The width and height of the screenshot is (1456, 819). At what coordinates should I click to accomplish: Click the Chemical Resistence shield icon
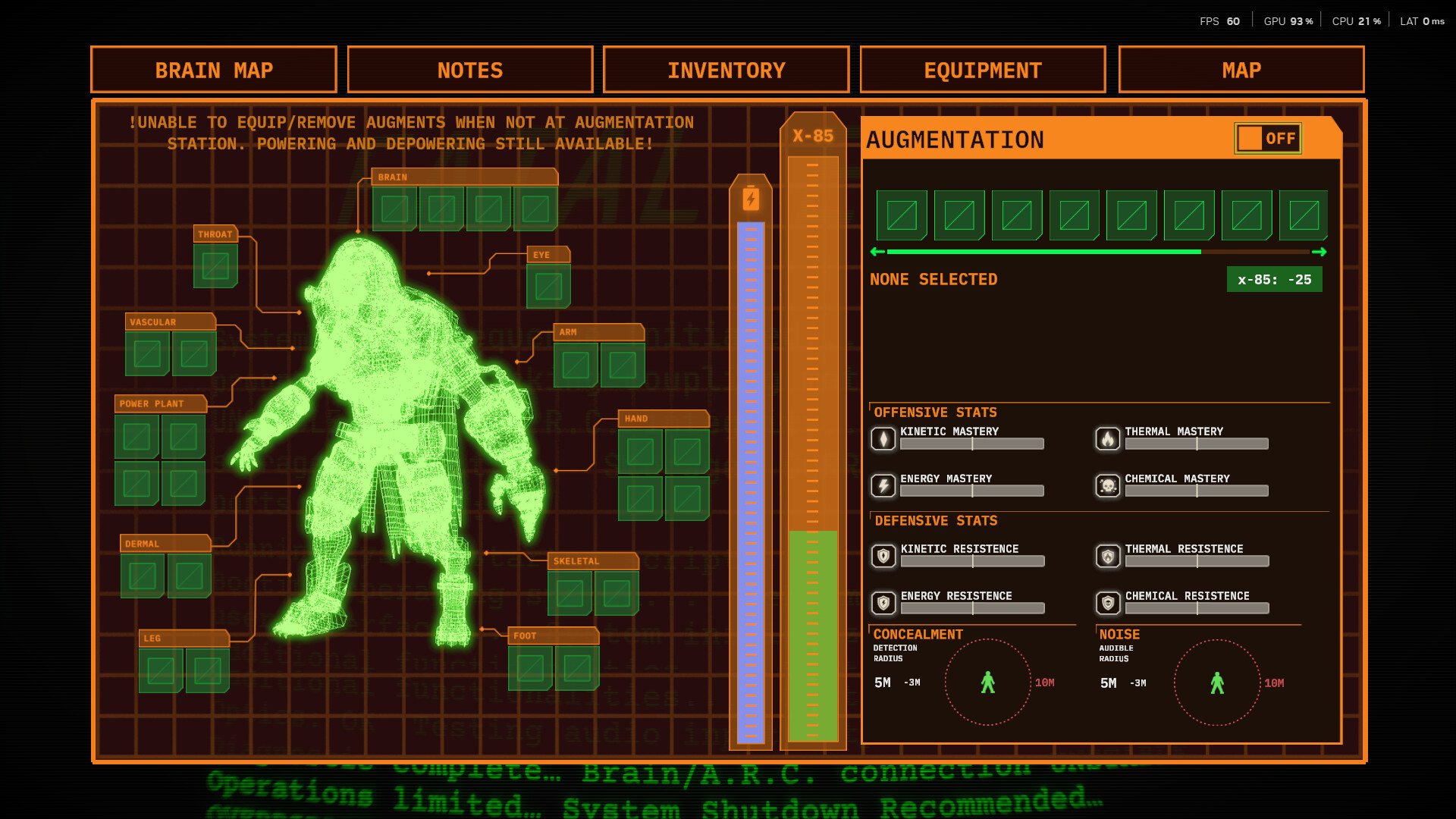(x=1108, y=603)
